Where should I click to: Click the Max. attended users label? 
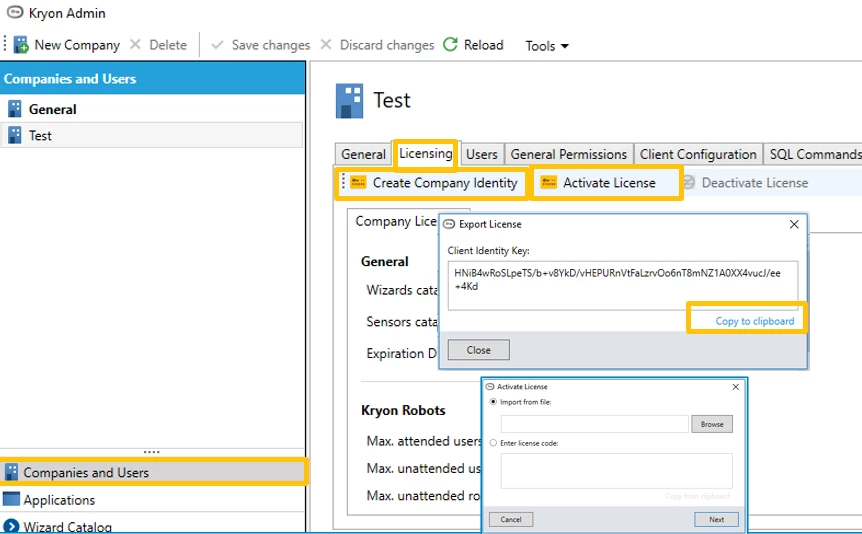pos(423,441)
